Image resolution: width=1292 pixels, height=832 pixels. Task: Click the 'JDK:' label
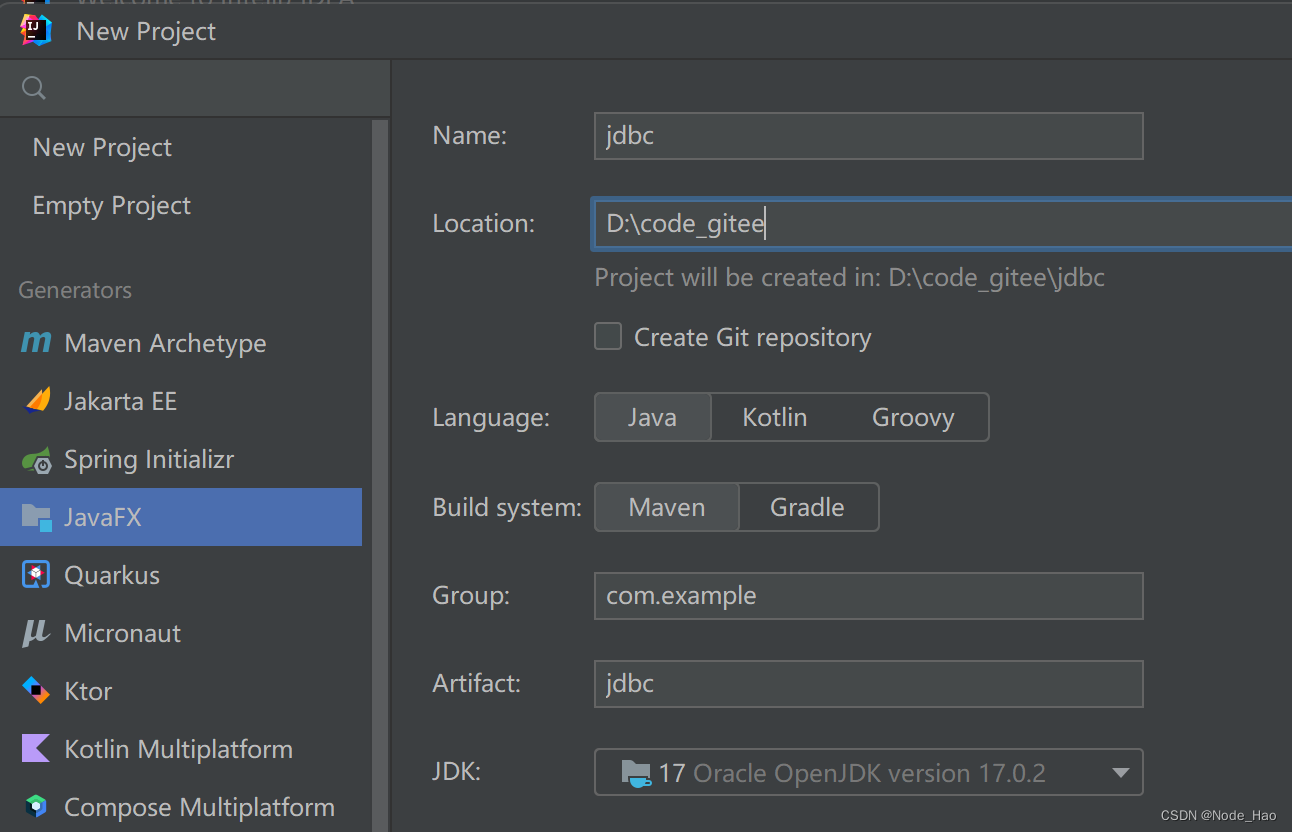pos(456,771)
